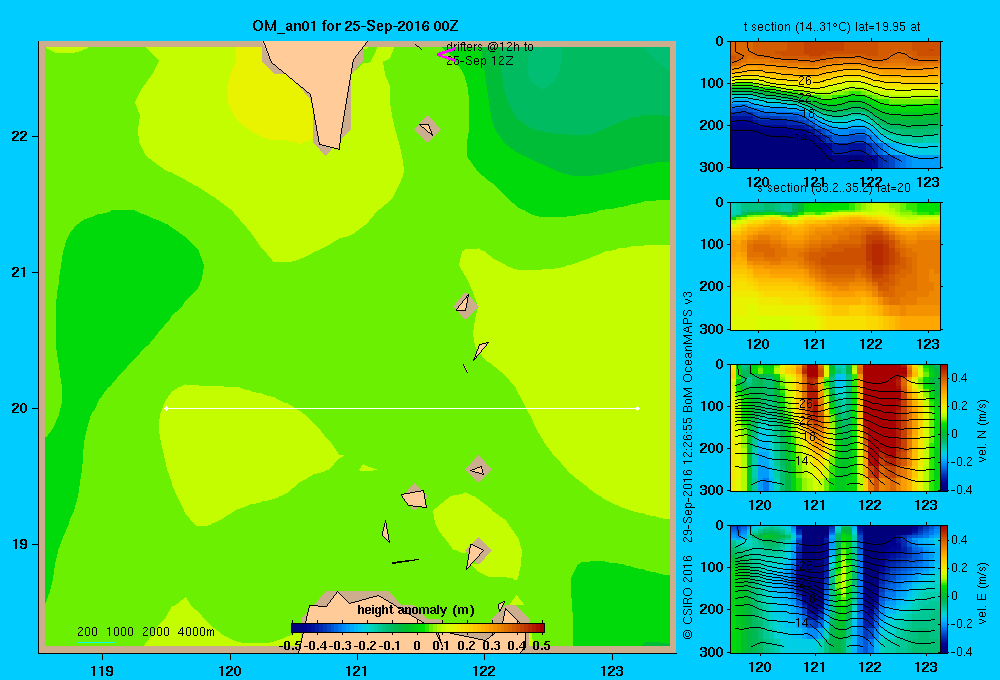Click latitude label '21' on main map axis

(x=20, y=272)
